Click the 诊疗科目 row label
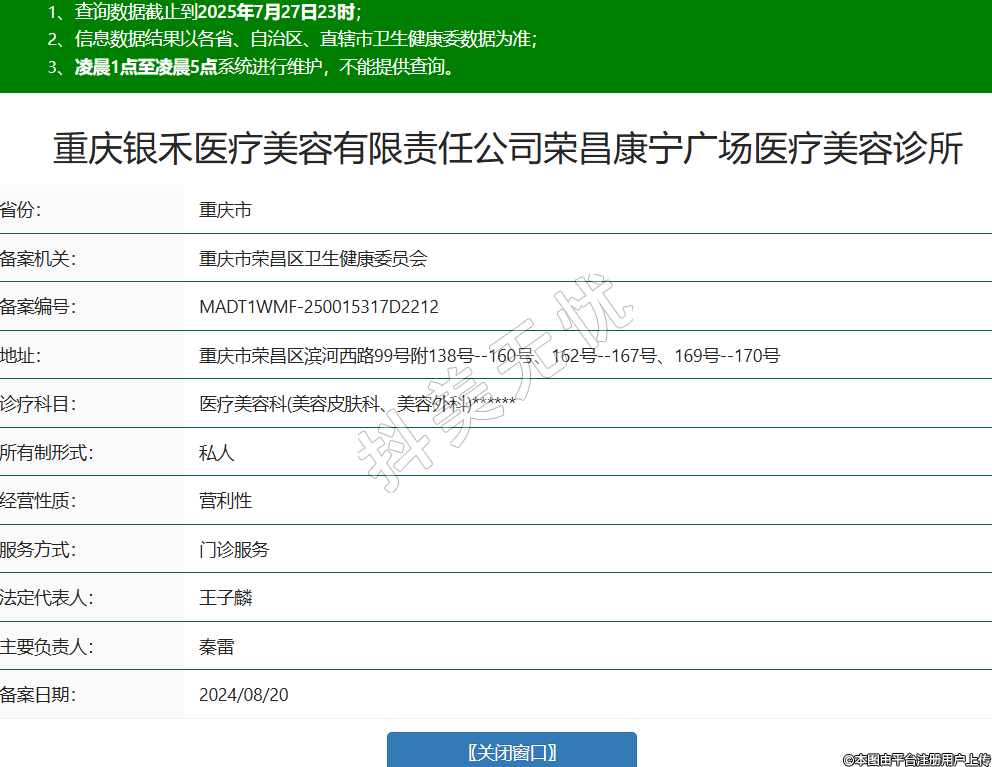 pyautogui.click(x=38, y=404)
